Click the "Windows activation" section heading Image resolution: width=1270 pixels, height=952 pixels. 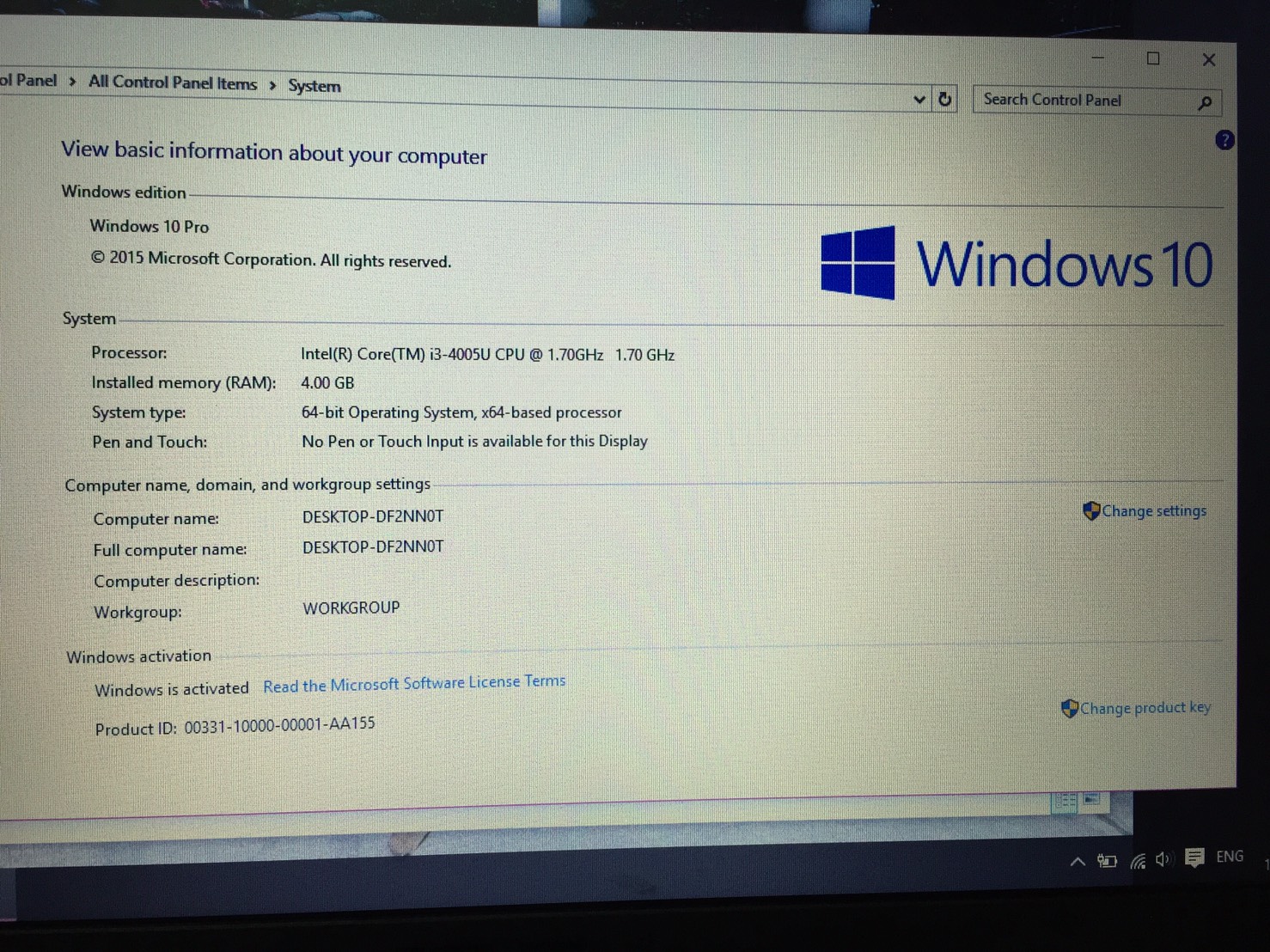(x=139, y=656)
